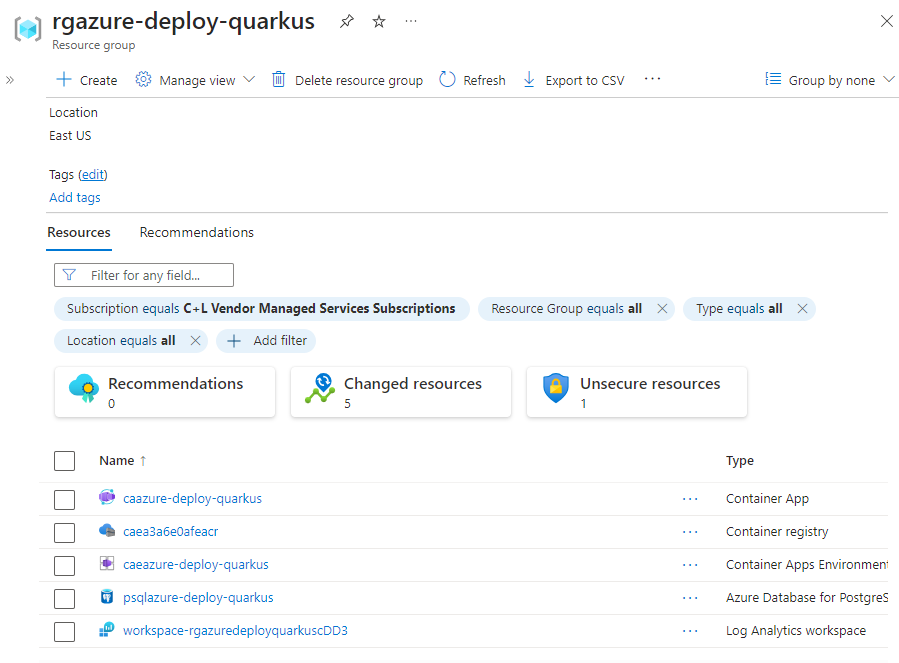This screenshot has height=663, width=899.
Task: Click the Container registry icon for caea3a6e0afeacr
Action: (x=107, y=532)
